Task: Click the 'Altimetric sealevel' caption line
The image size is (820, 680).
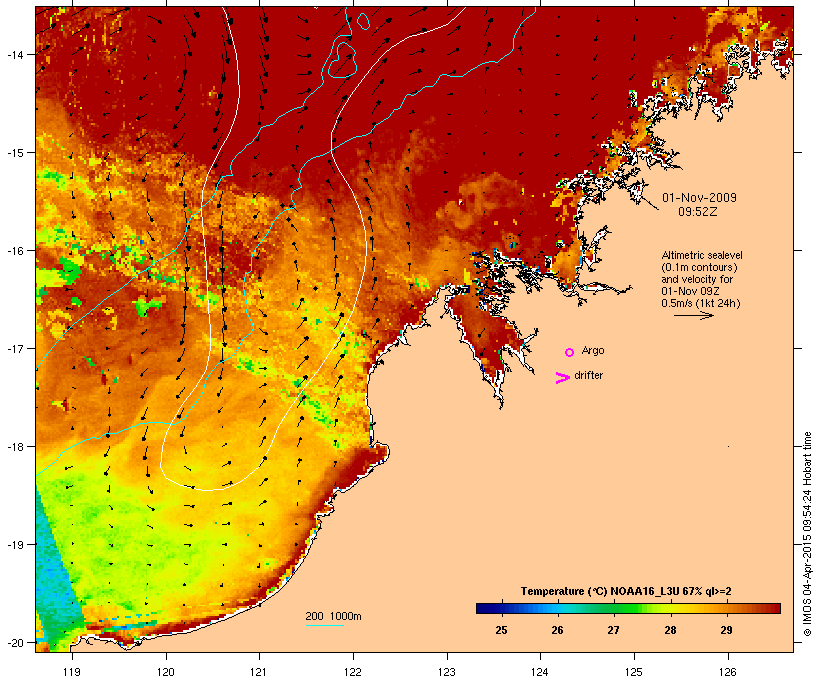Action: (x=702, y=255)
